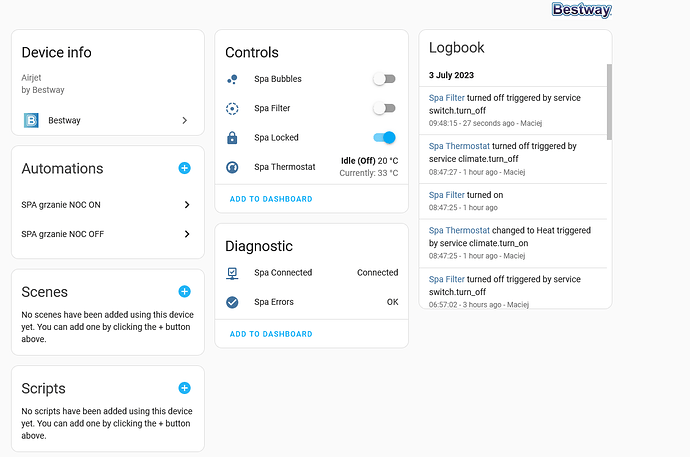
Task: Click the Spa Filter icon
Action: pos(232,108)
